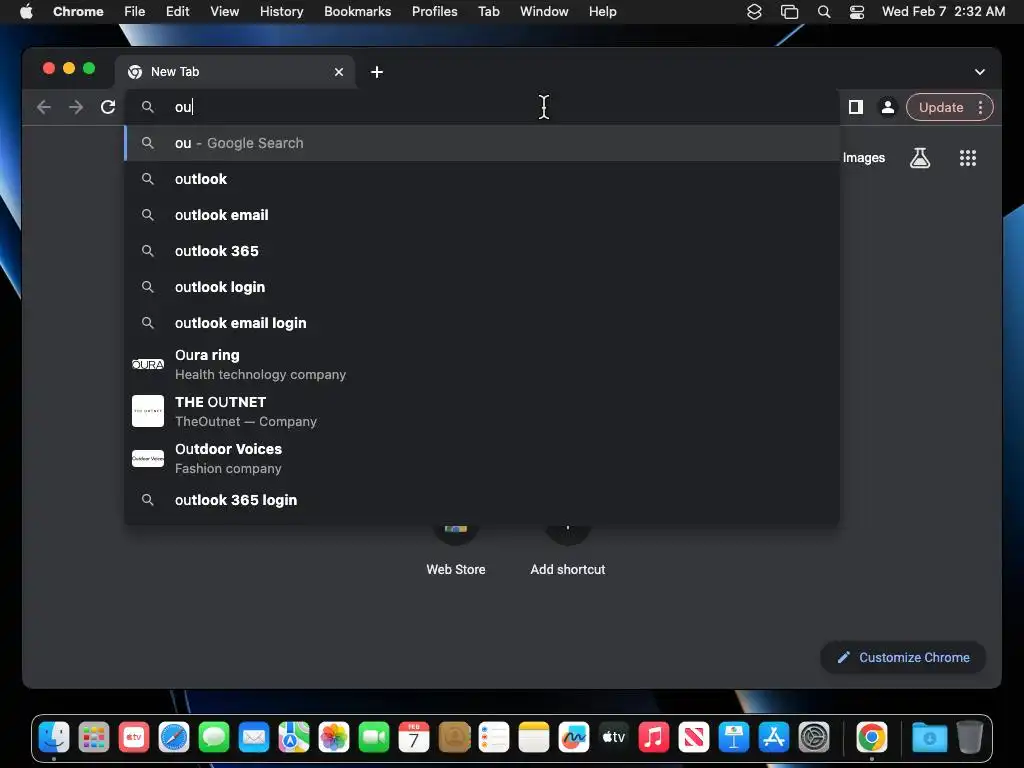Open a new tab with plus button

[x=377, y=72]
